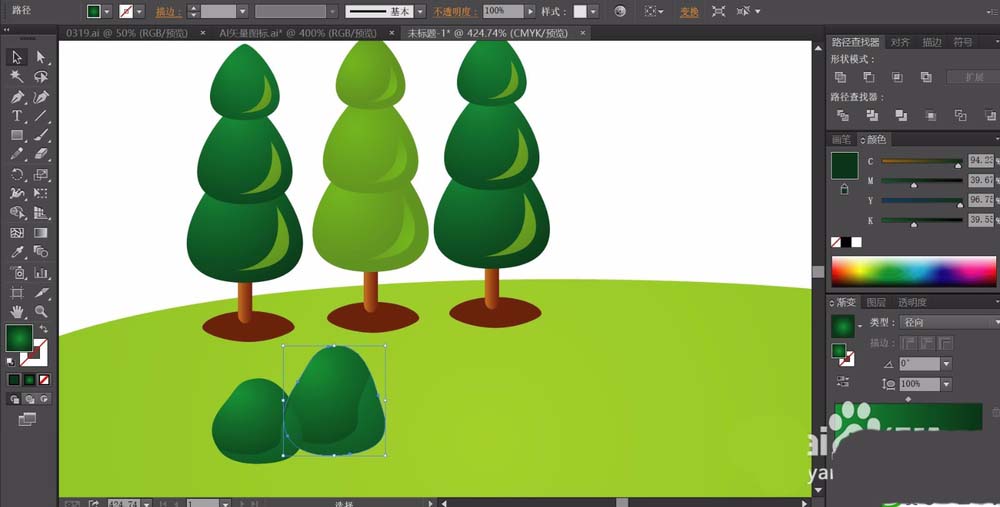Screen dimensions: 1000x507
Task: Pick the Eyedropper tool
Action: pyautogui.click(x=17, y=252)
